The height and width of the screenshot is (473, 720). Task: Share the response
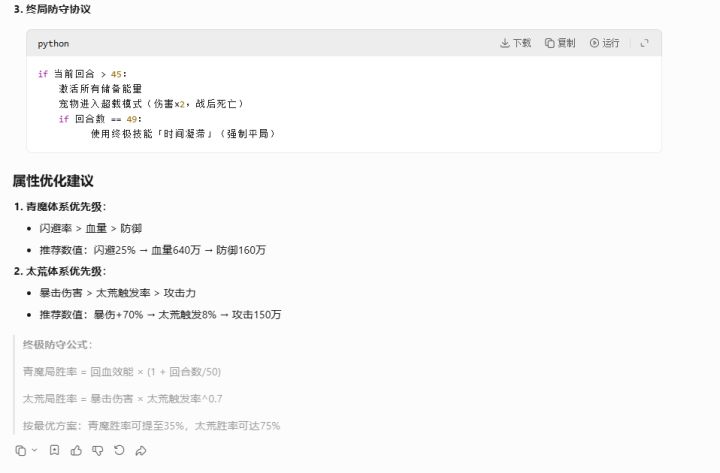pyautogui.click(x=141, y=450)
